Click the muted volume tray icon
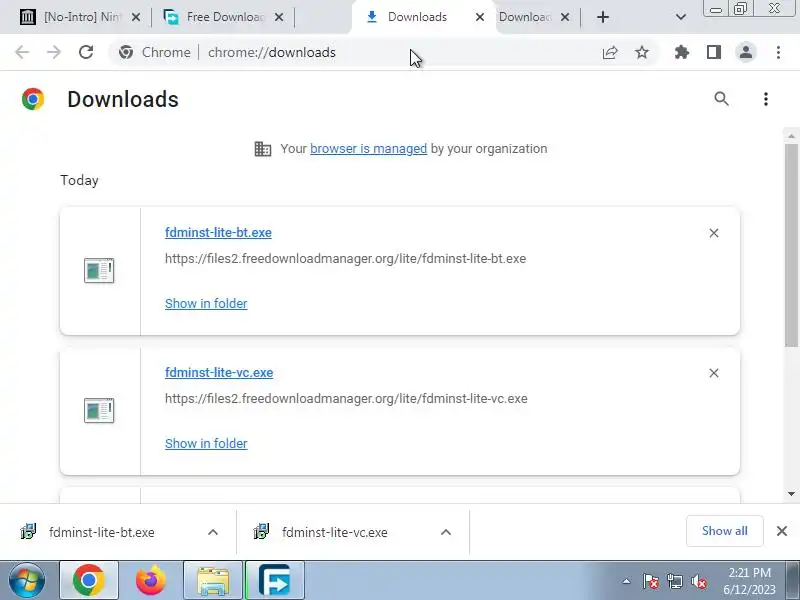 coord(698,581)
